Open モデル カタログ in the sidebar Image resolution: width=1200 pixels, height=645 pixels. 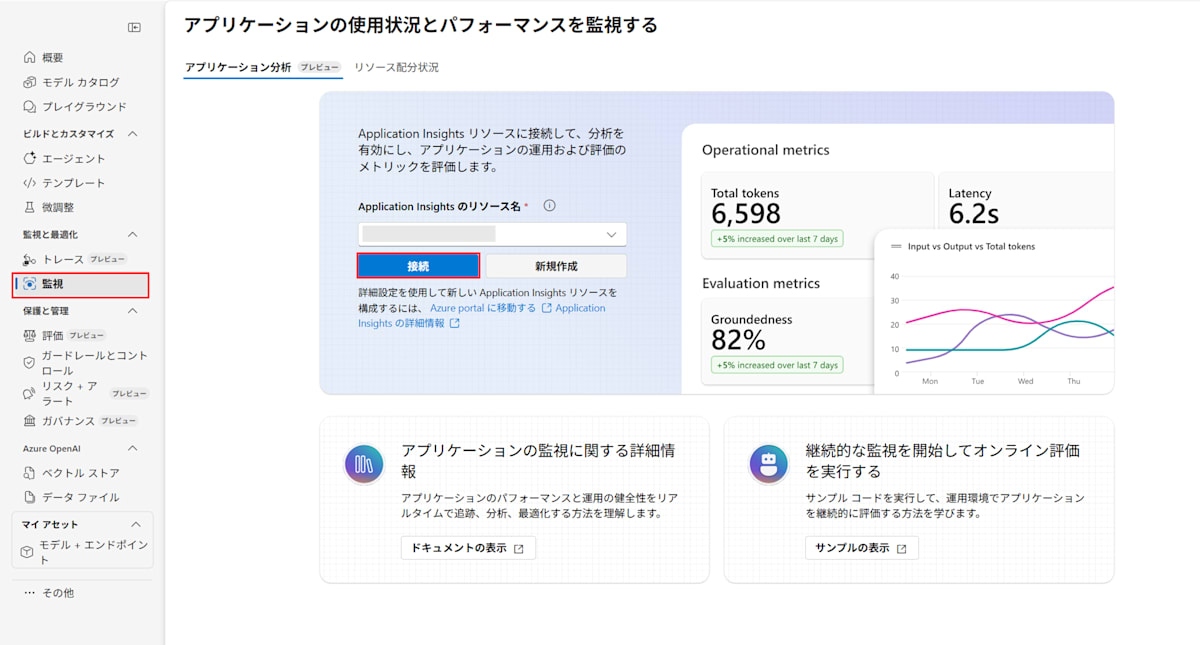pyautogui.click(x=82, y=82)
